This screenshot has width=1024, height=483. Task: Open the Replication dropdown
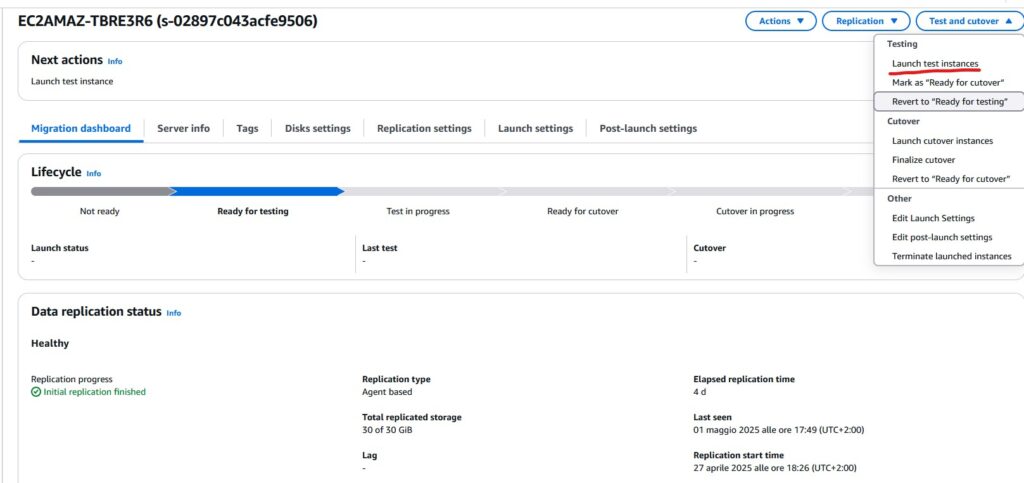coord(866,21)
